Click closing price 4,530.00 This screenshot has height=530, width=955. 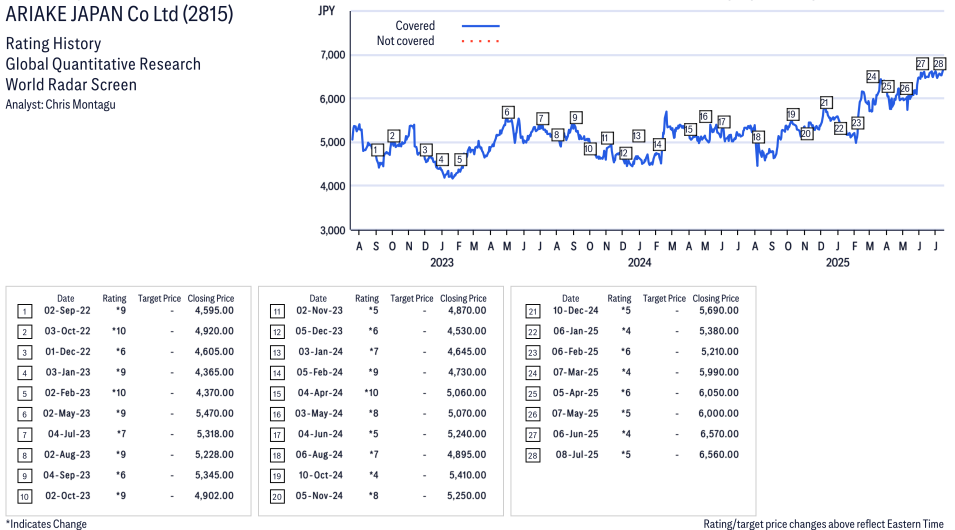[x=467, y=331]
